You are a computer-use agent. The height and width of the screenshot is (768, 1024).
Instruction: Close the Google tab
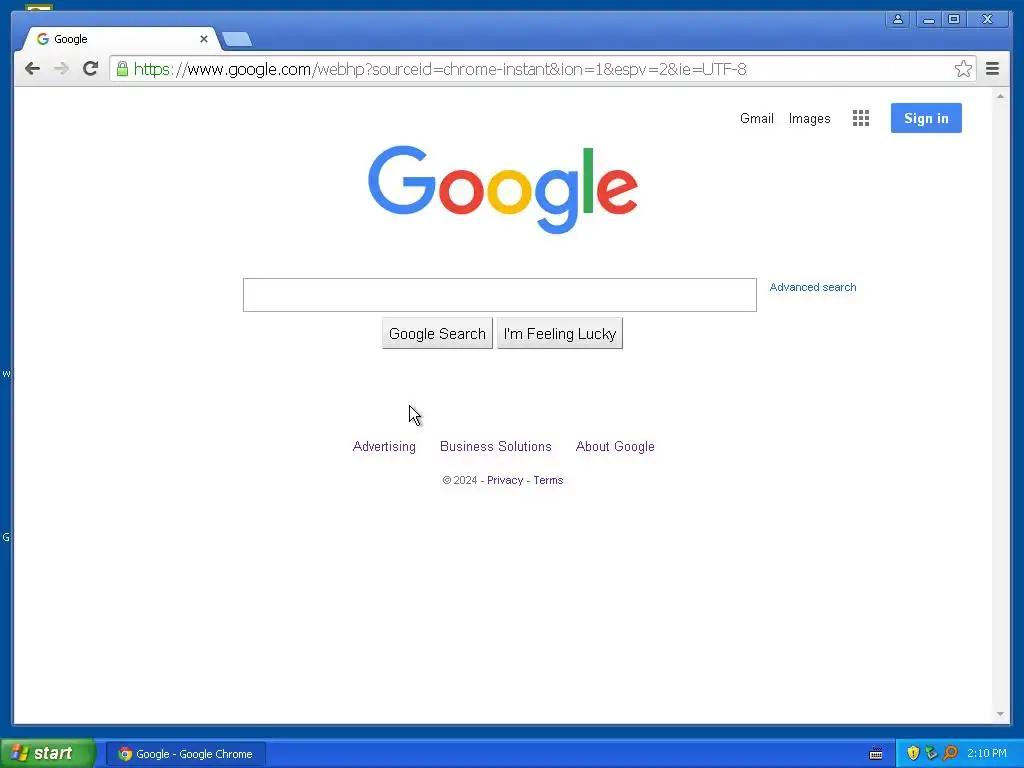pos(204,39)
